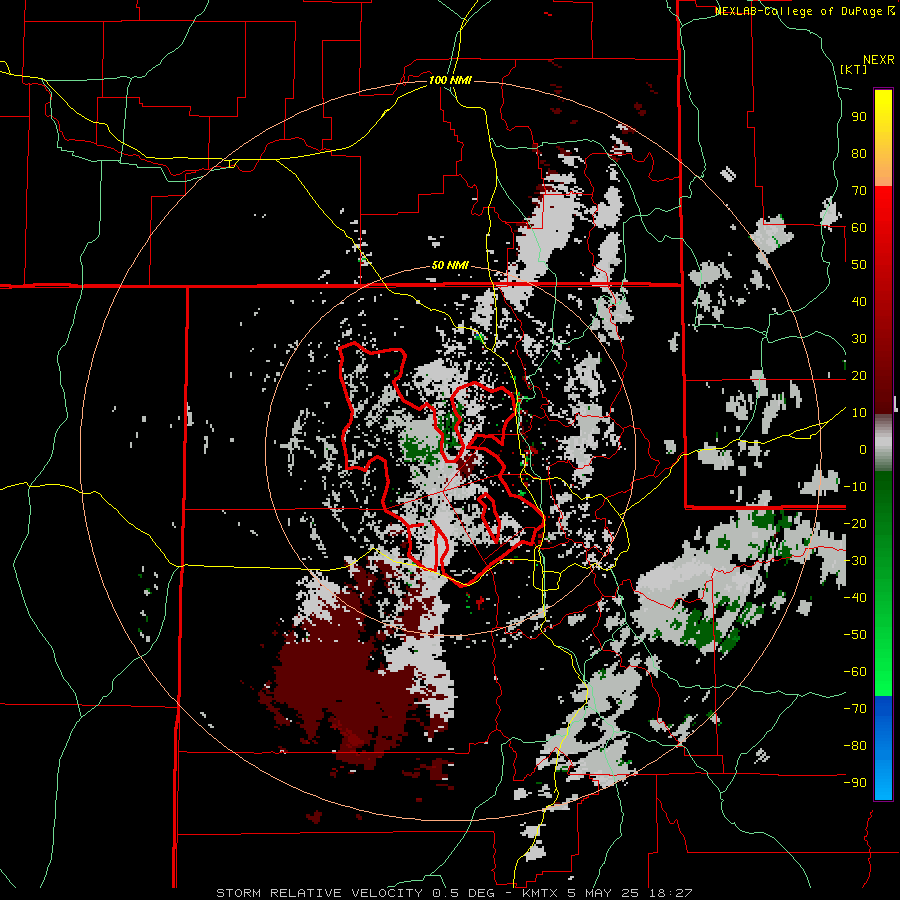This screenshot has height=900, width=900.
Task: Select the -30 value on the velocity scale
Action: (x=855, y=561)
